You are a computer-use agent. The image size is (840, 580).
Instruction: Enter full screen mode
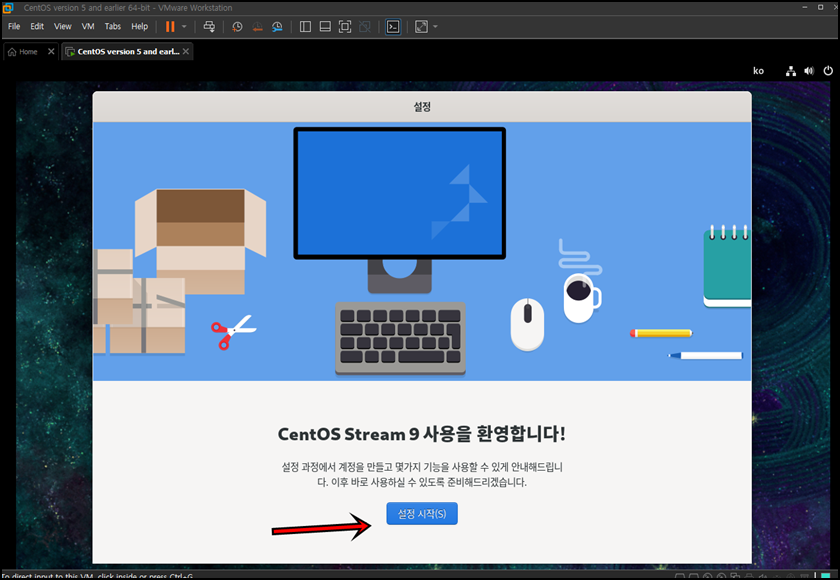pos(345,26)
